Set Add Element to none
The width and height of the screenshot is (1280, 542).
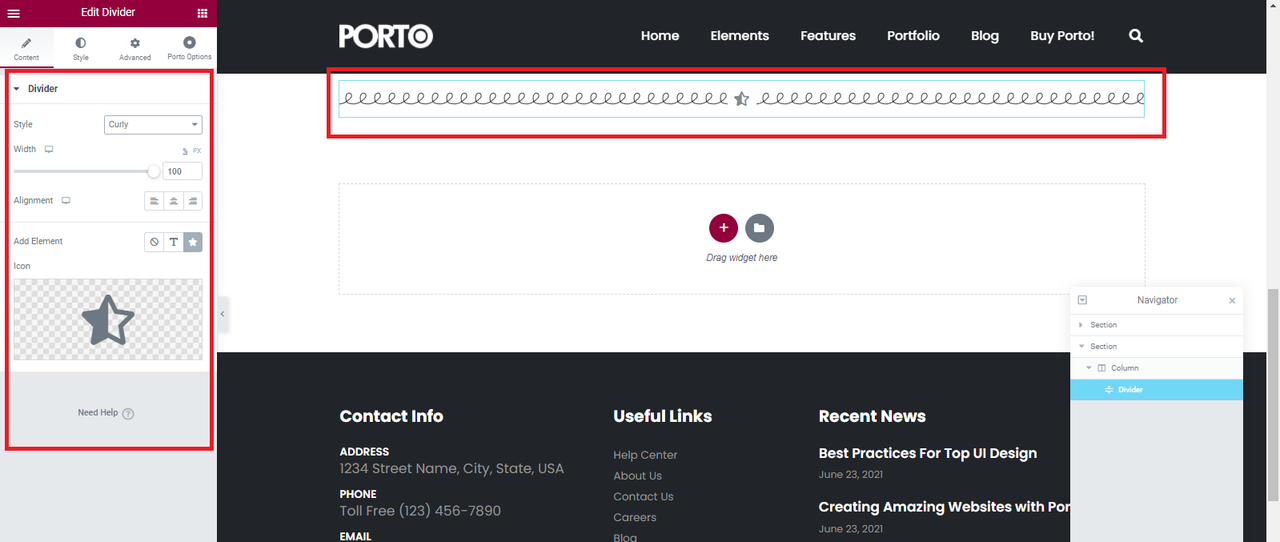click(154, 242)
